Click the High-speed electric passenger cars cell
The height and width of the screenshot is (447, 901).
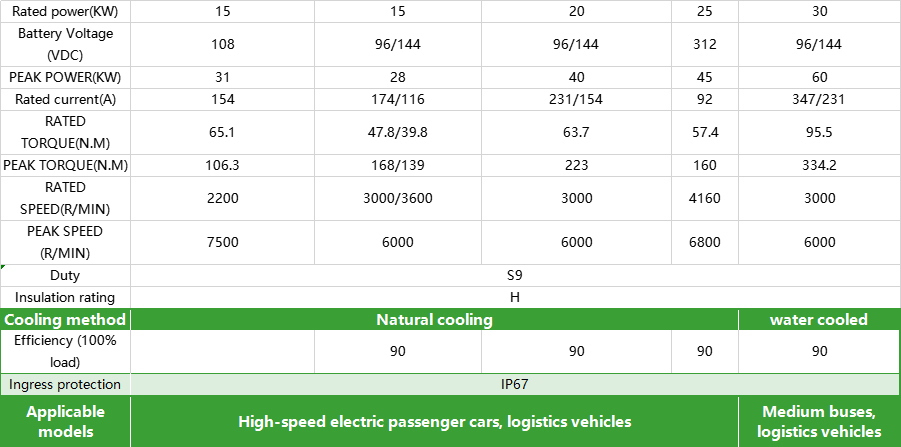(x=434, y=422)
